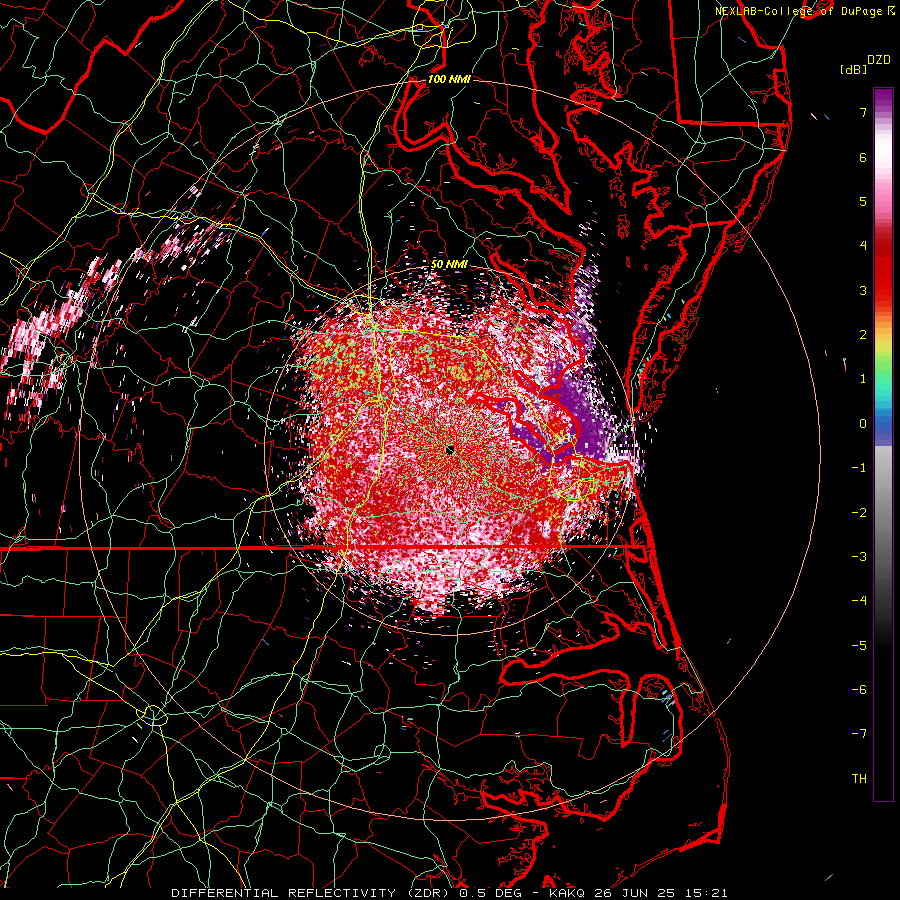Screen dimensions: 900x900
Task: Click the ZDR product caption at bottom
Action: click(449, 893)
